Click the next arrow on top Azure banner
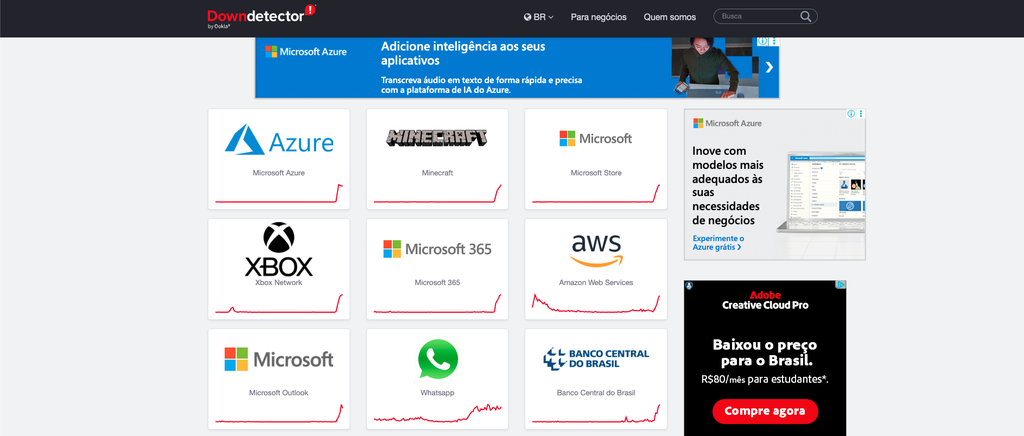Screen dimensions: 1024x436 point(769,67)
